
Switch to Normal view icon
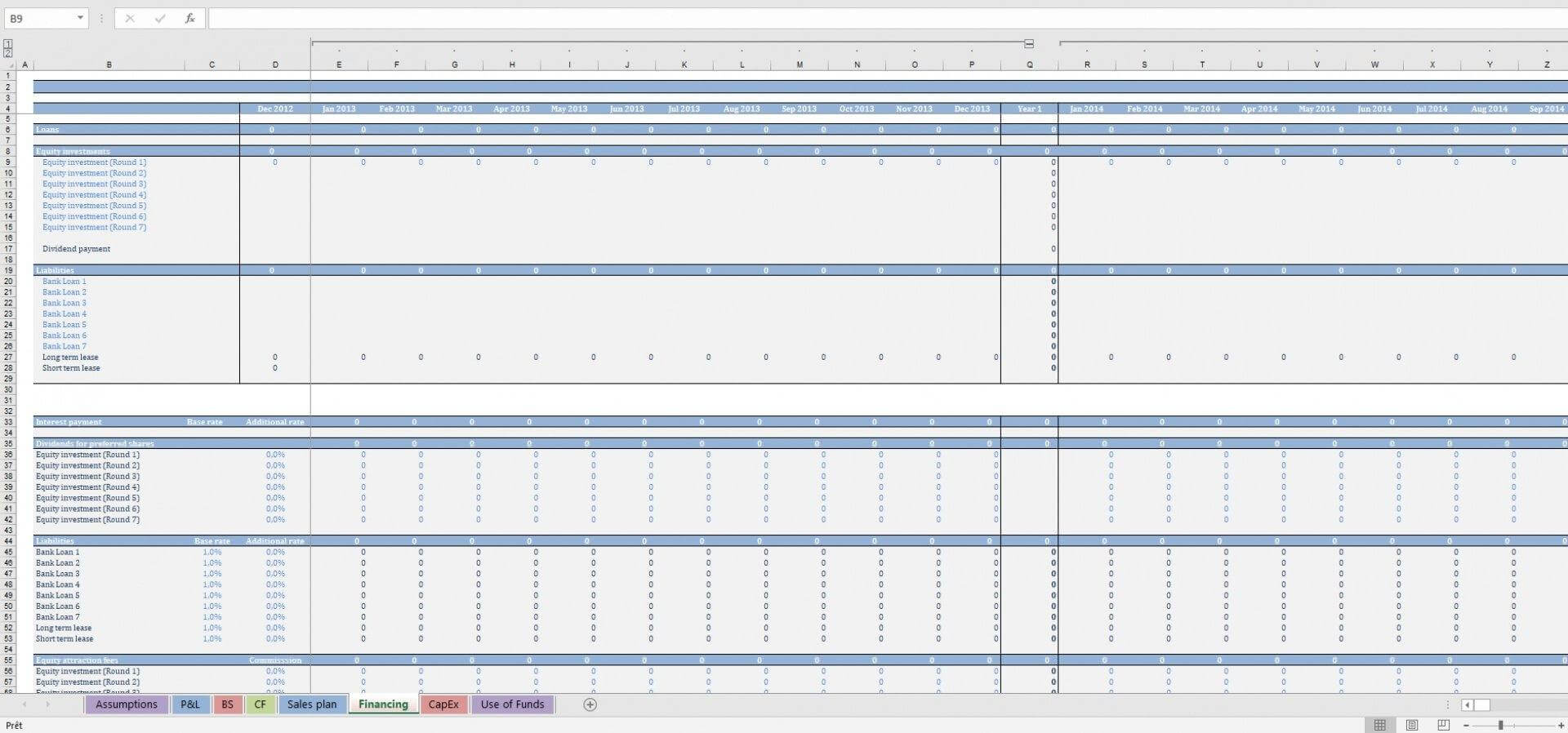[x=1379, y=725]
